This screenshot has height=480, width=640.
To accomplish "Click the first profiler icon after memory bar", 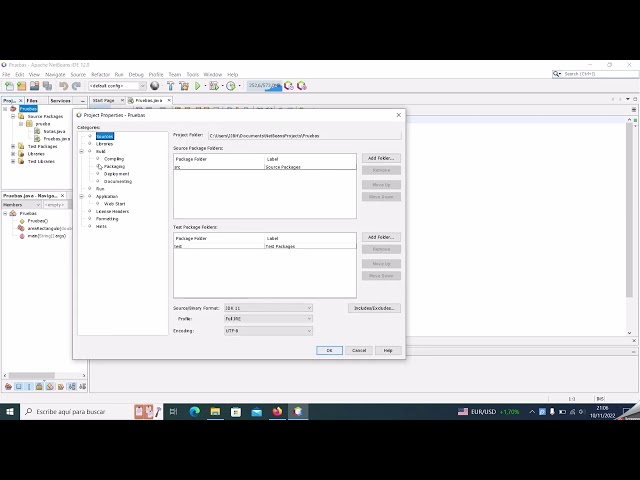I will click(289, 86).
